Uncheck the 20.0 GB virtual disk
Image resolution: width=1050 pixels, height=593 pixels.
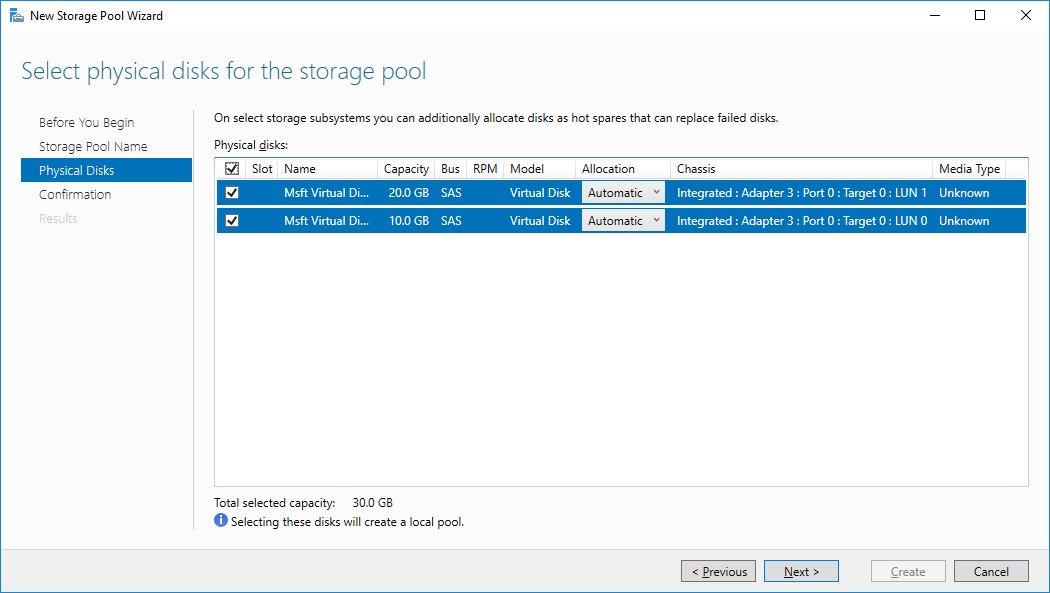click(x=232, y=193)
